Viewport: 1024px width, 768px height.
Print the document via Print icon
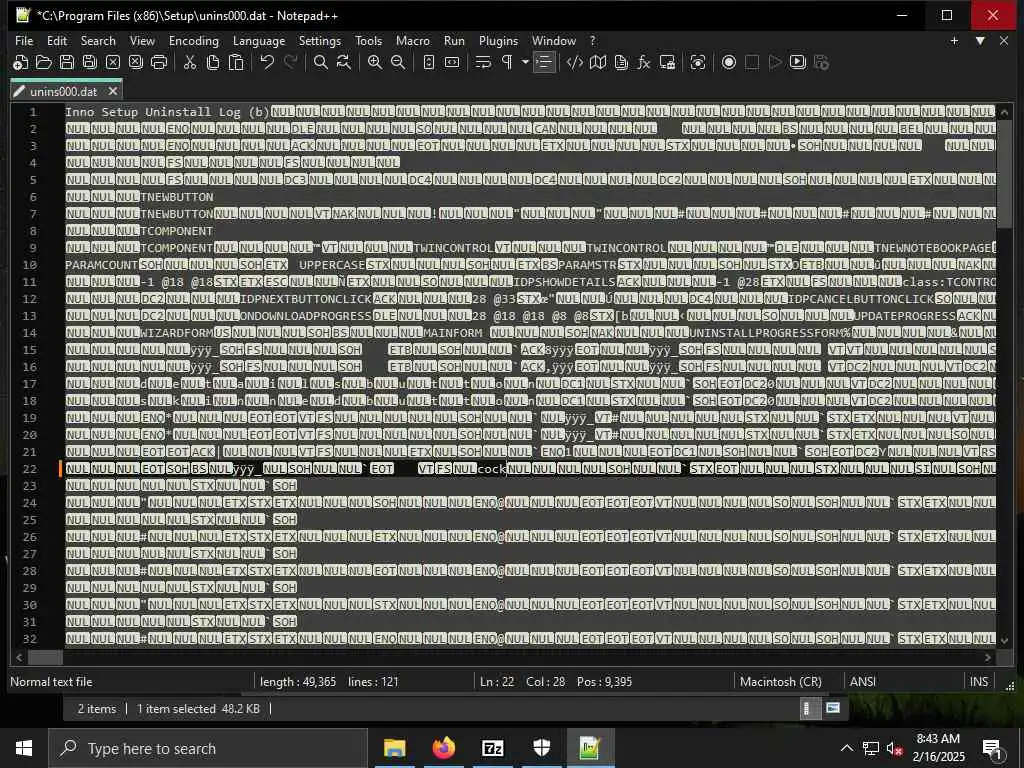pos(159,63)
